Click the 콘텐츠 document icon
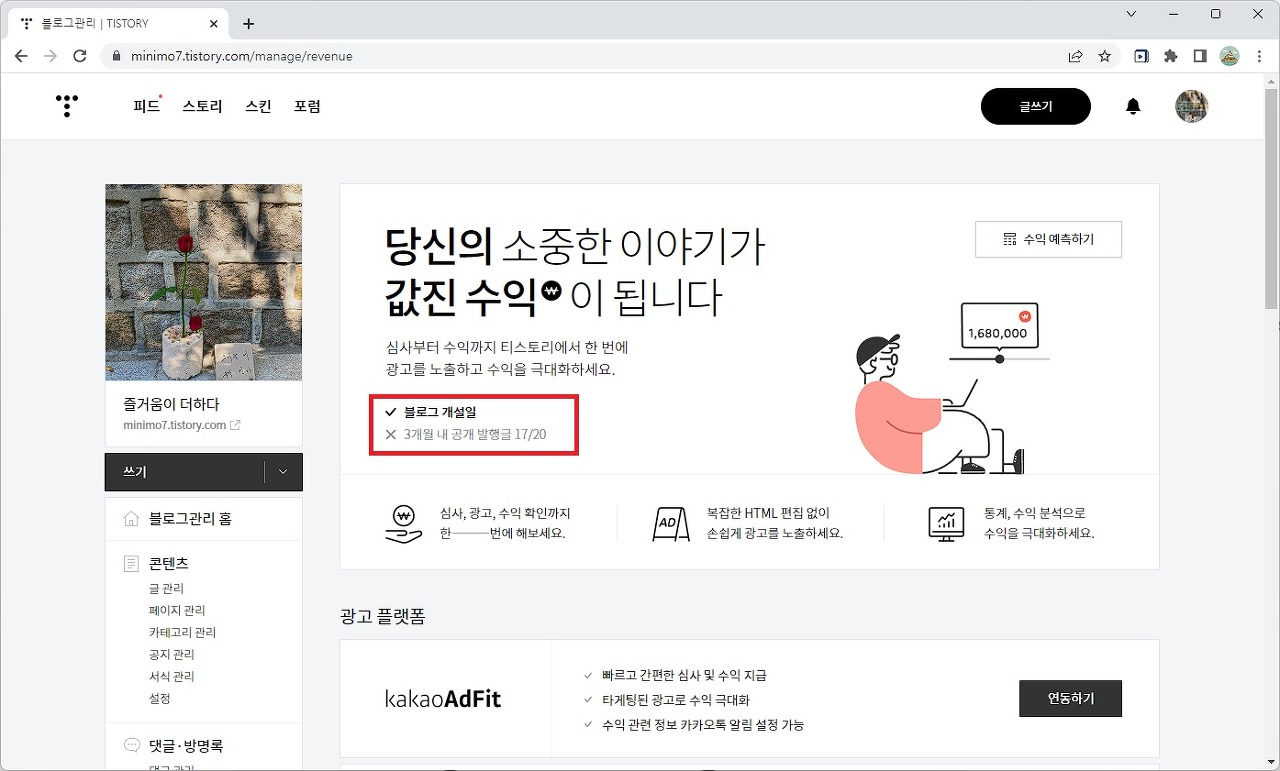 131,564
